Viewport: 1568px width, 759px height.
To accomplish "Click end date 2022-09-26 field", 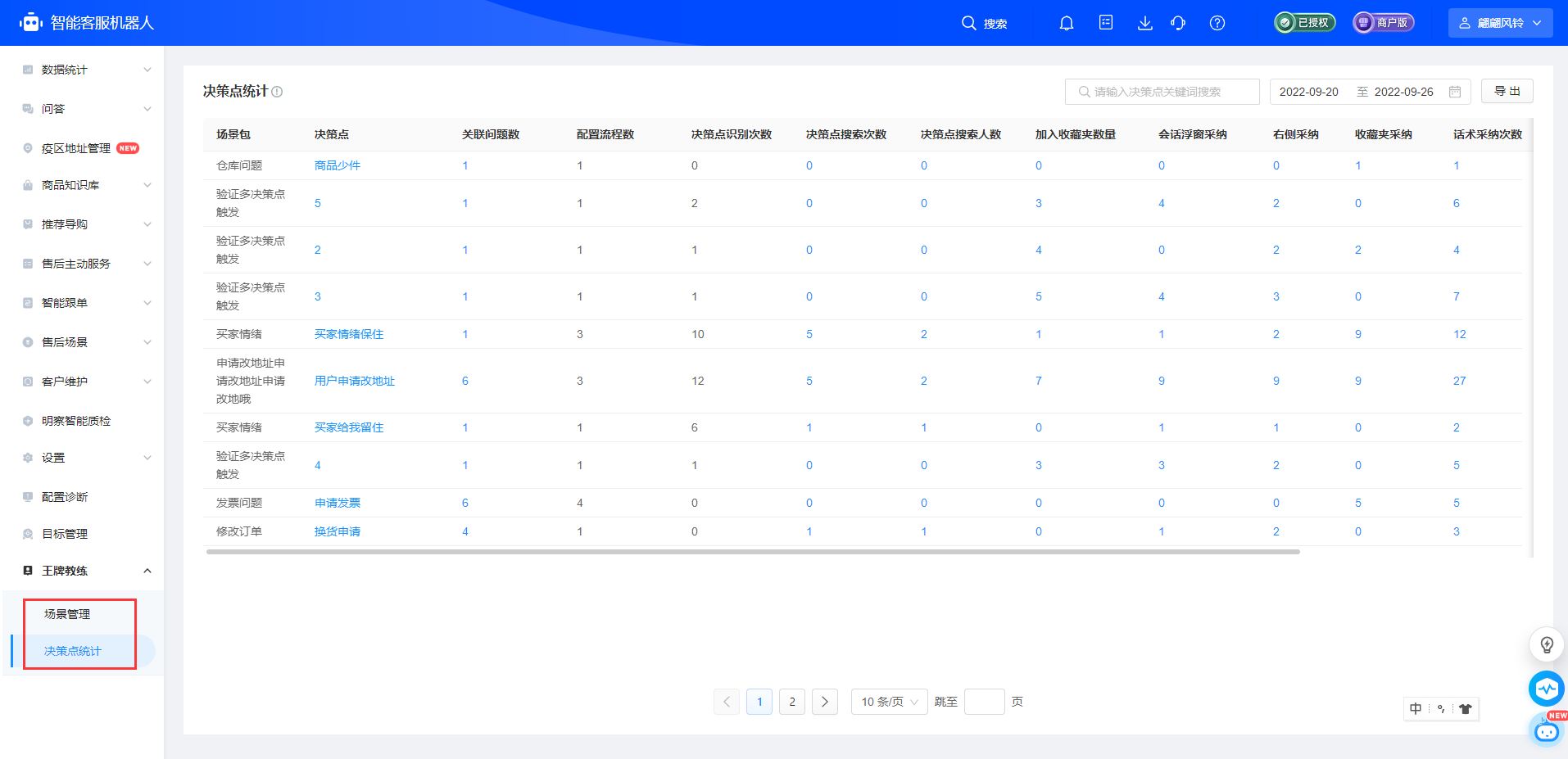I will [x=1404, y=92].
